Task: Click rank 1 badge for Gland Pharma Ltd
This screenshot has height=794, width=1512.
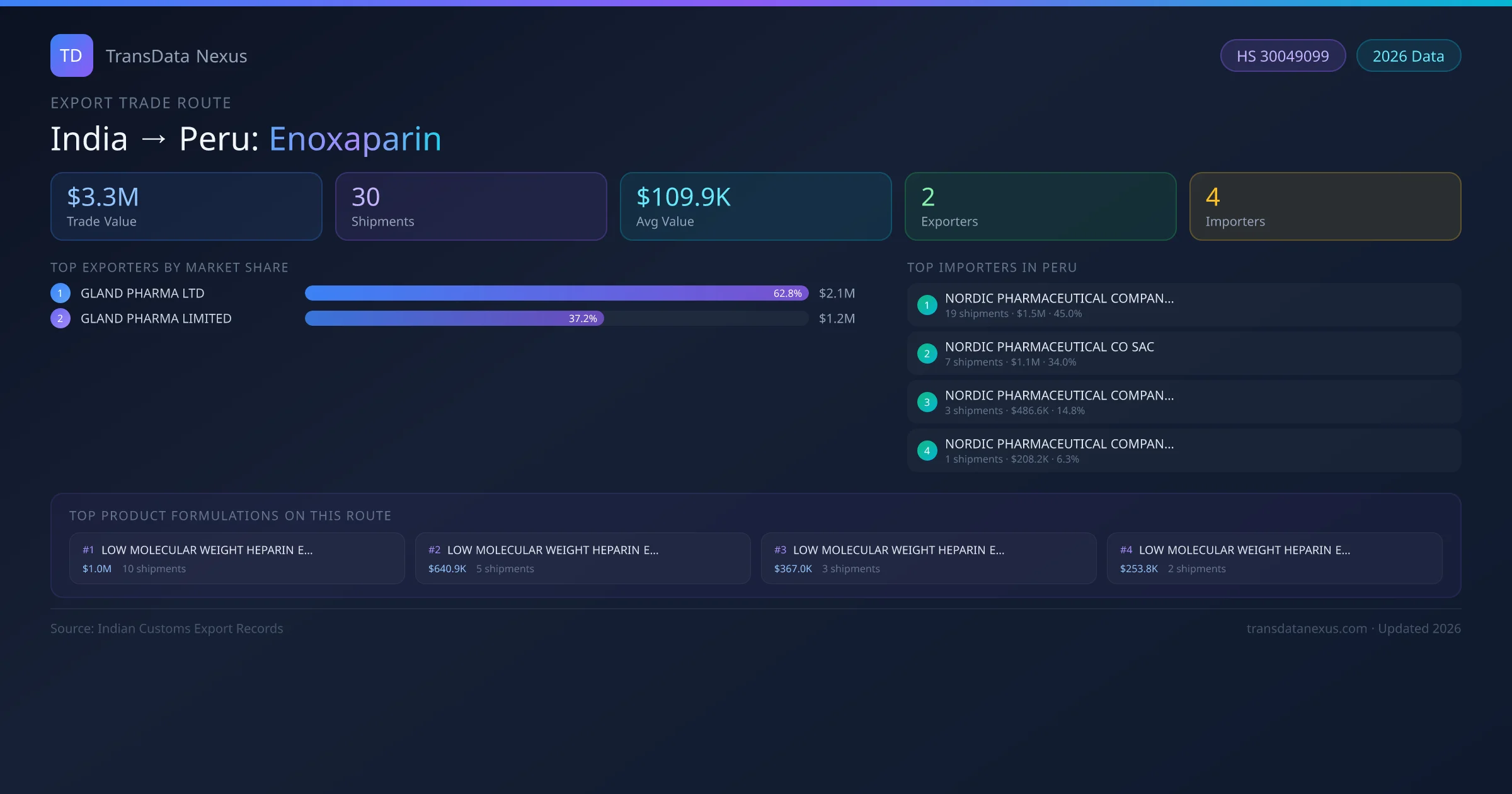Action: pyautogui.click(x=60, y=293)
